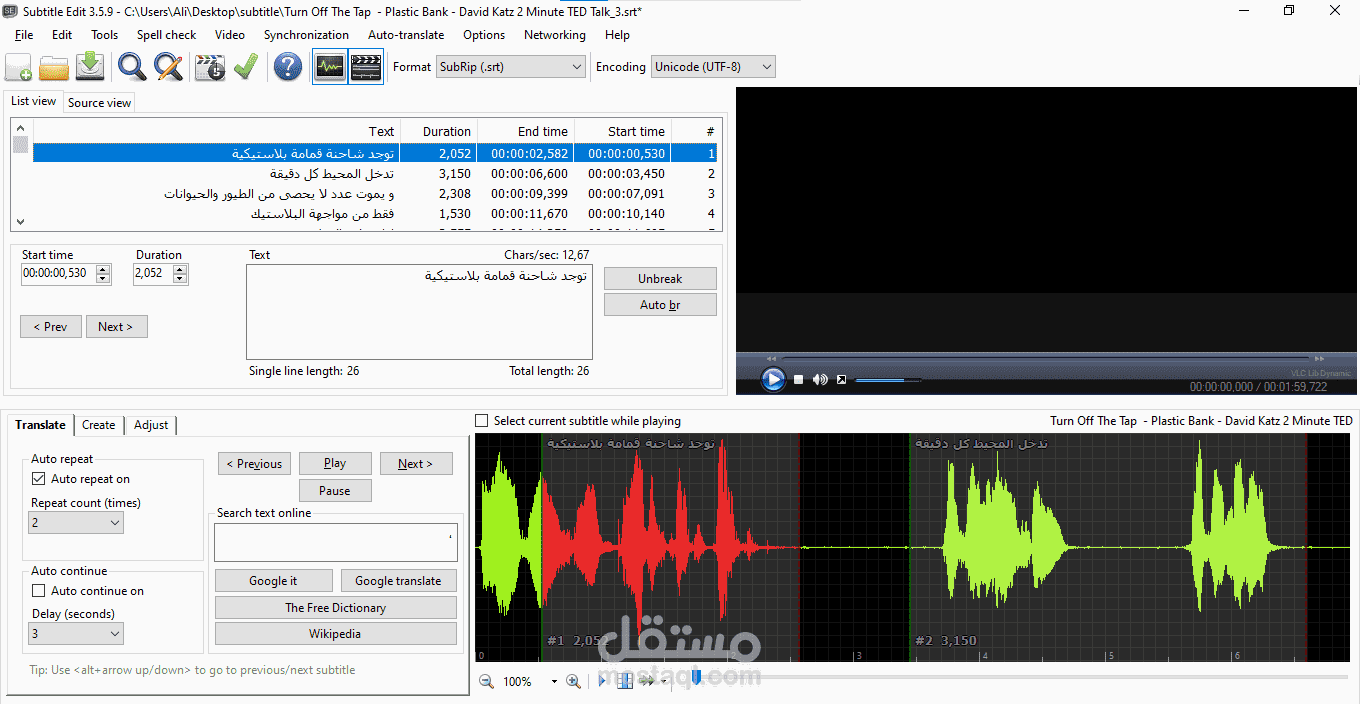Click the Wikipedia button
1360x704 pixels.
[335, 634]
